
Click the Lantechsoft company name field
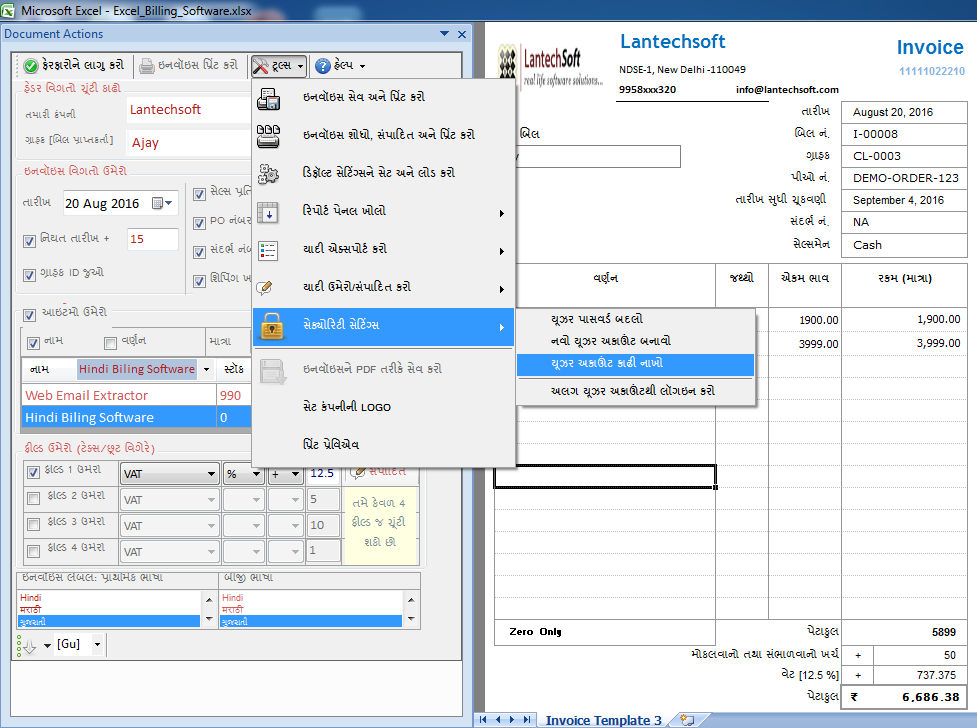pos(189,110)
